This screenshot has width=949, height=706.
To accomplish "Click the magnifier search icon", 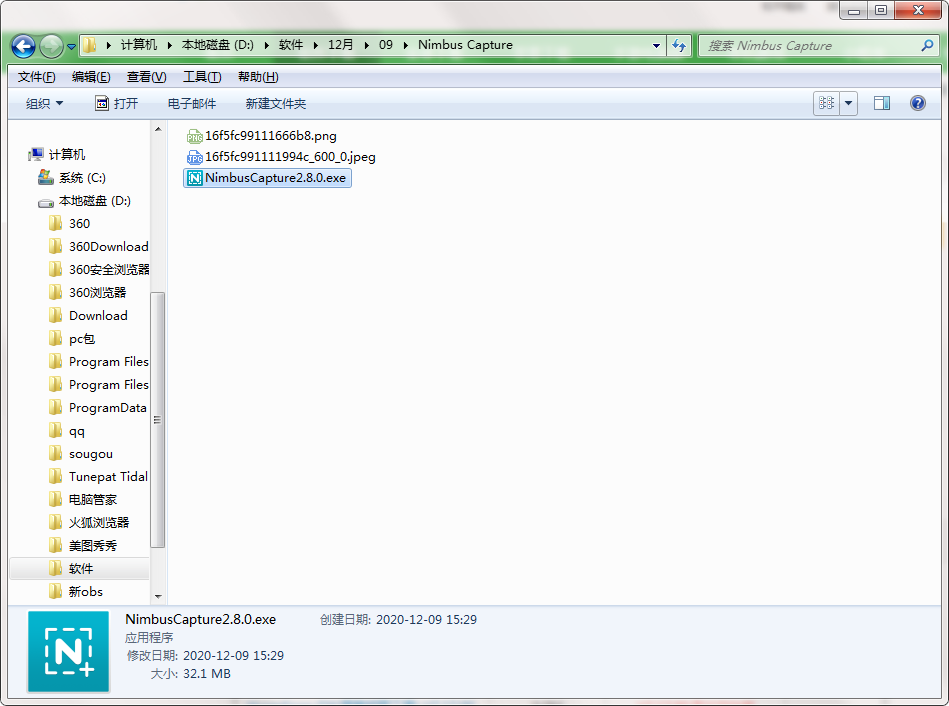I will [x=927, y=45].
